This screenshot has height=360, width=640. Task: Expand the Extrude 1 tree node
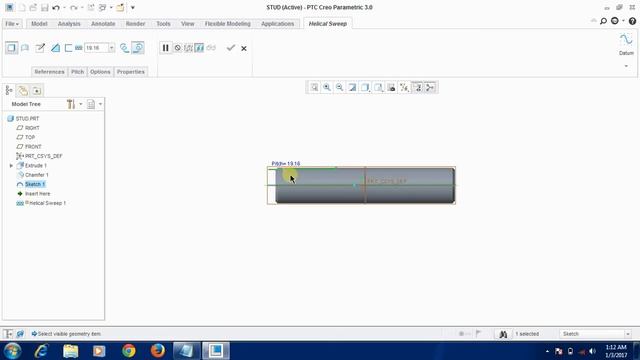(x=11, y=166)
